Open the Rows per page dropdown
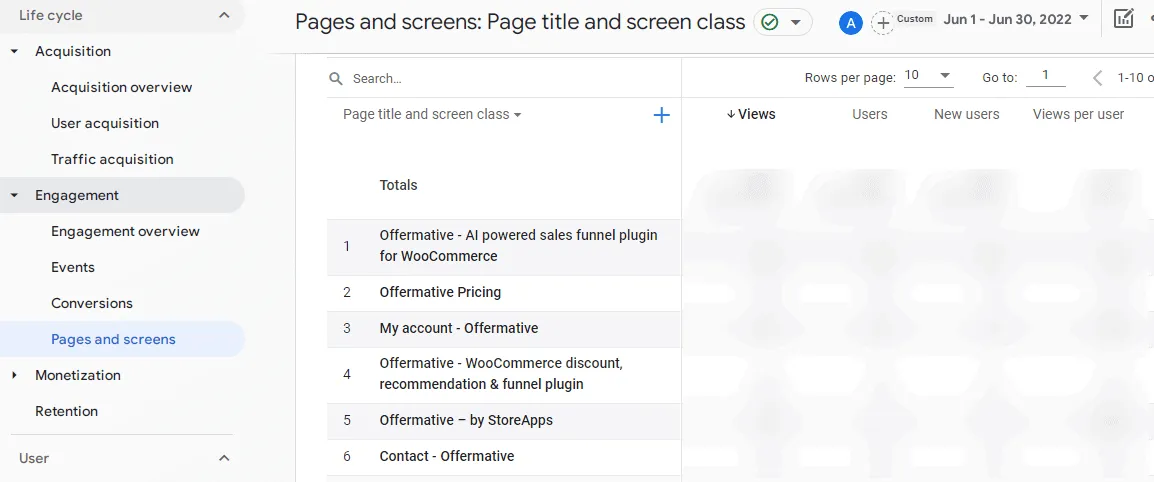 928,76
